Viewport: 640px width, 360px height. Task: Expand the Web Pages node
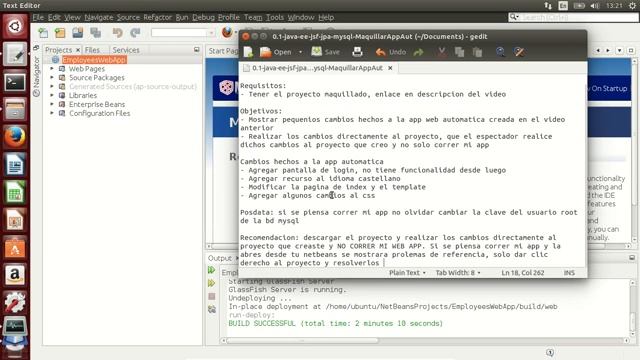click(x=52, y=69)
